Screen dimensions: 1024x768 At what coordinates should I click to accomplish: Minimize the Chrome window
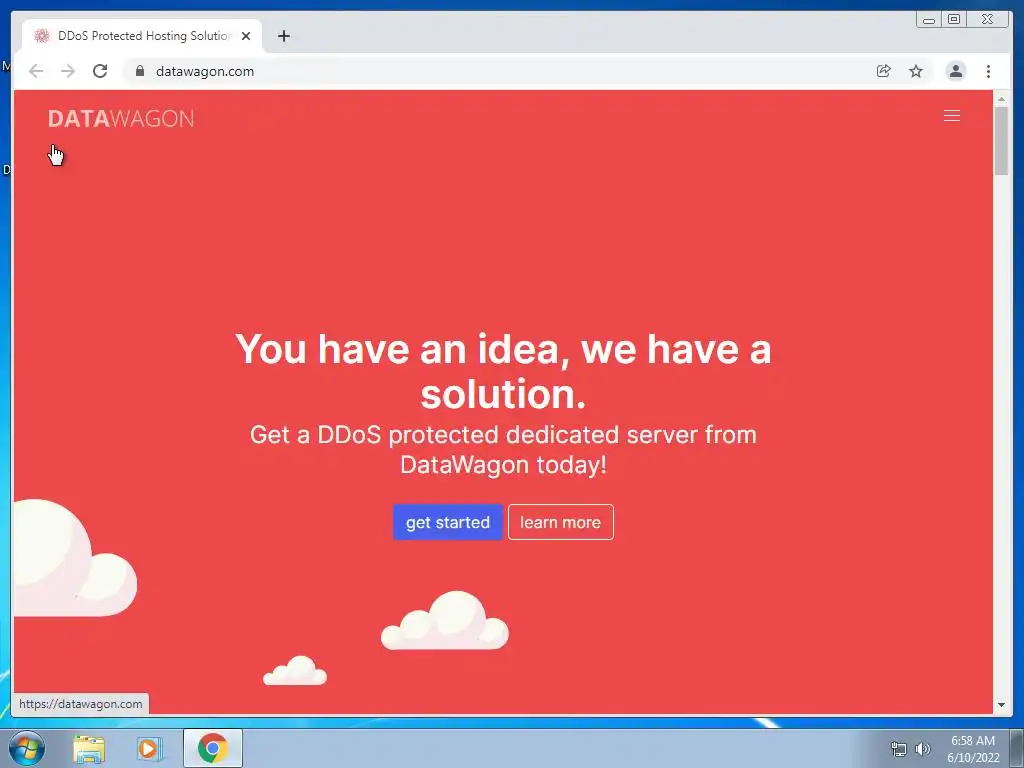tap(929, 20)
